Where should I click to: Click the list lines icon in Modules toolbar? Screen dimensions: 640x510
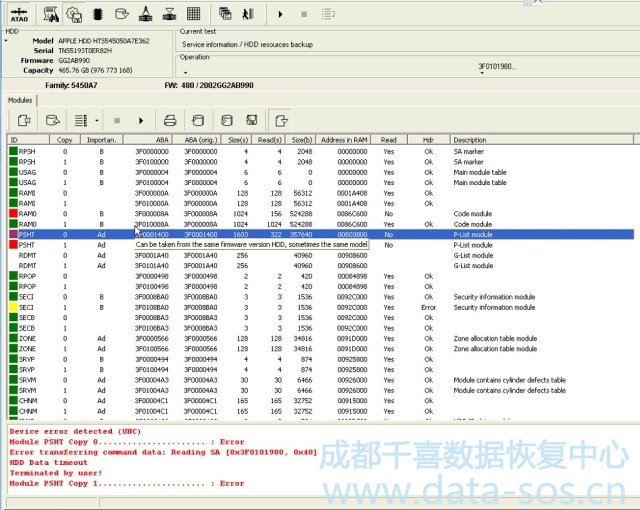81,120
